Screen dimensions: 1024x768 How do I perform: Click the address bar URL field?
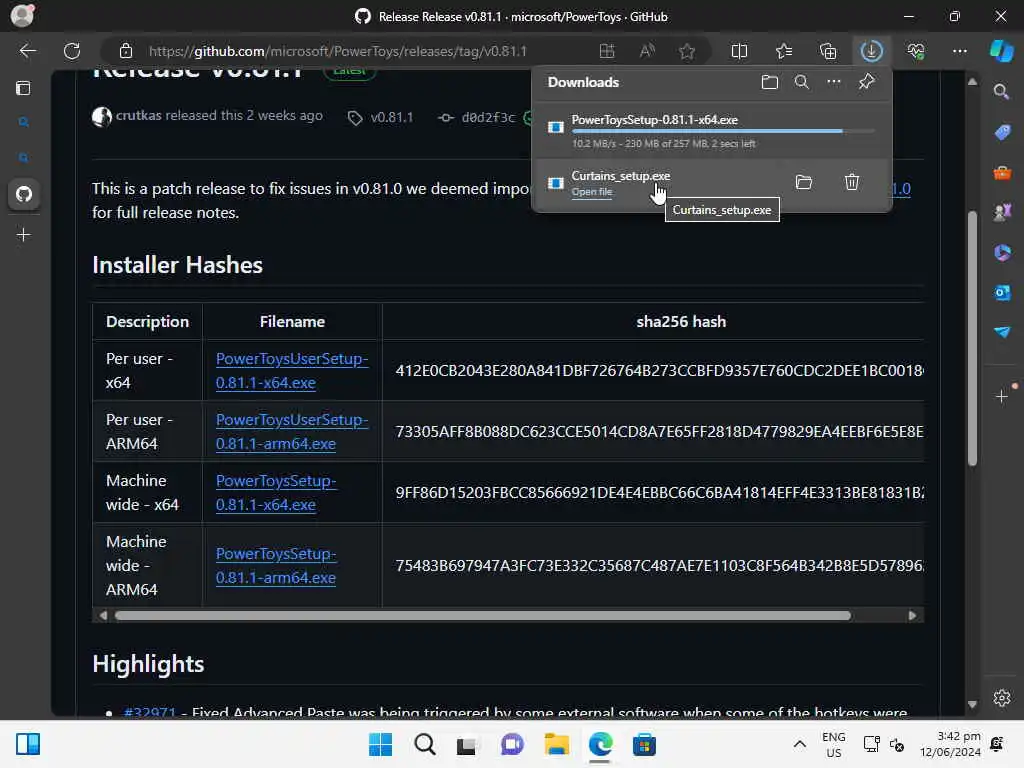(338, 51)
